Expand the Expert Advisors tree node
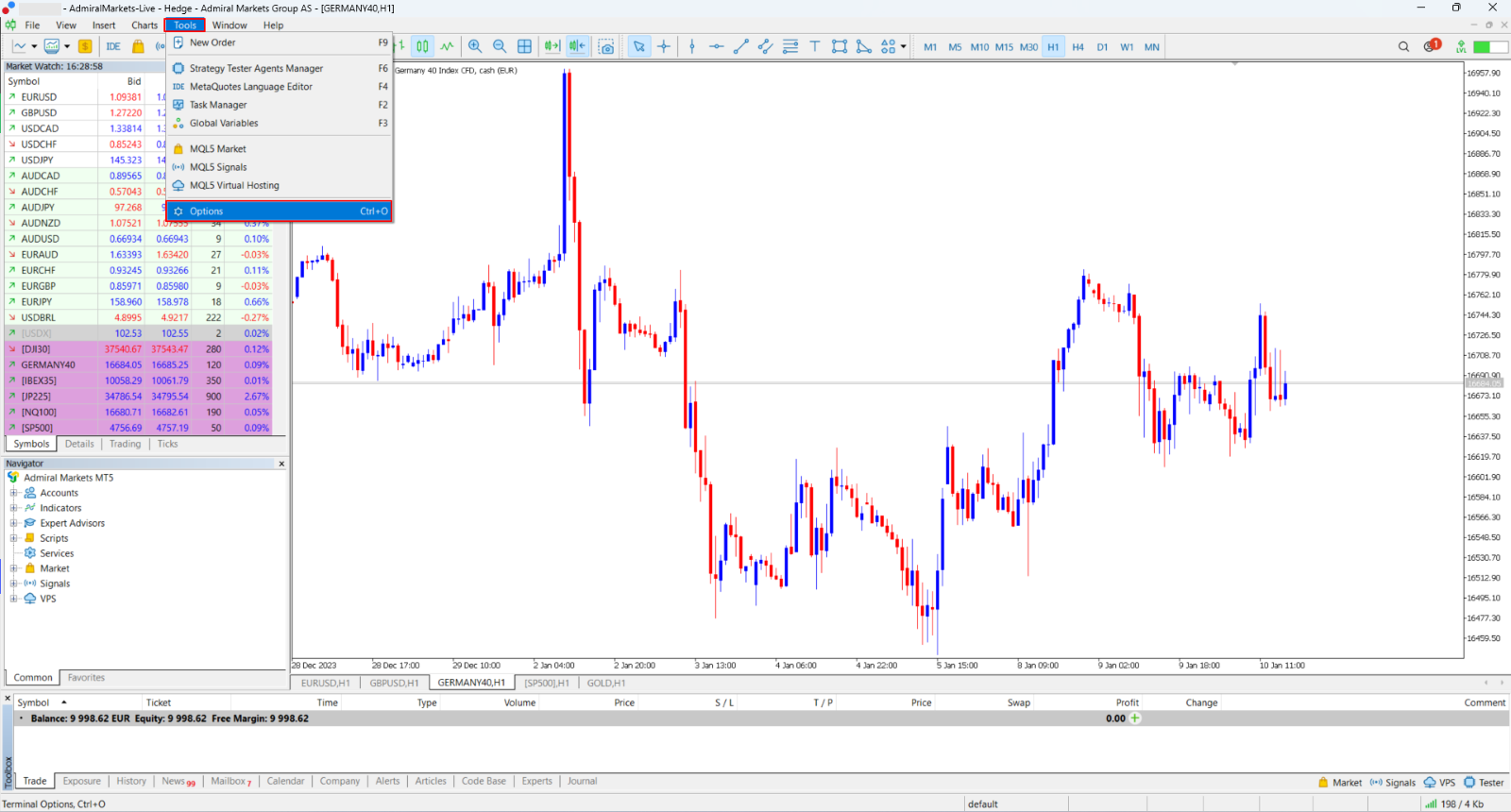The width and height of the screenshot is (1511, 812). pyautogui.click(x=13, y=523)
